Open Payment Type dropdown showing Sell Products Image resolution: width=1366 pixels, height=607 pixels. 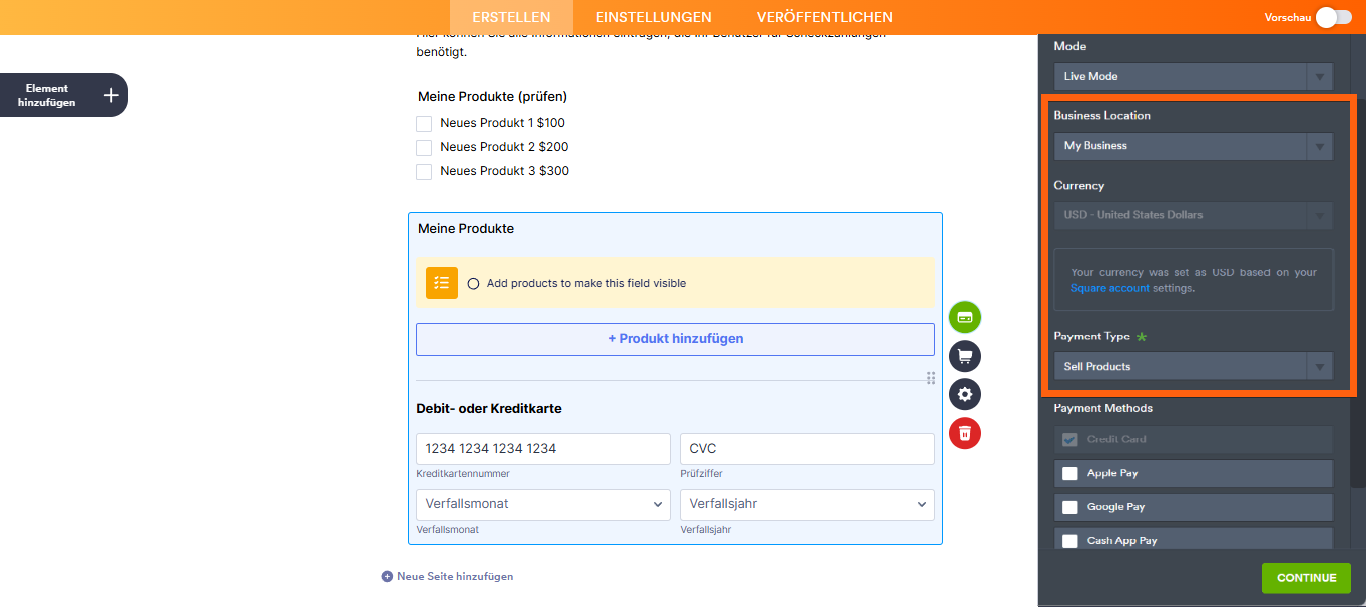[1193, 366]
